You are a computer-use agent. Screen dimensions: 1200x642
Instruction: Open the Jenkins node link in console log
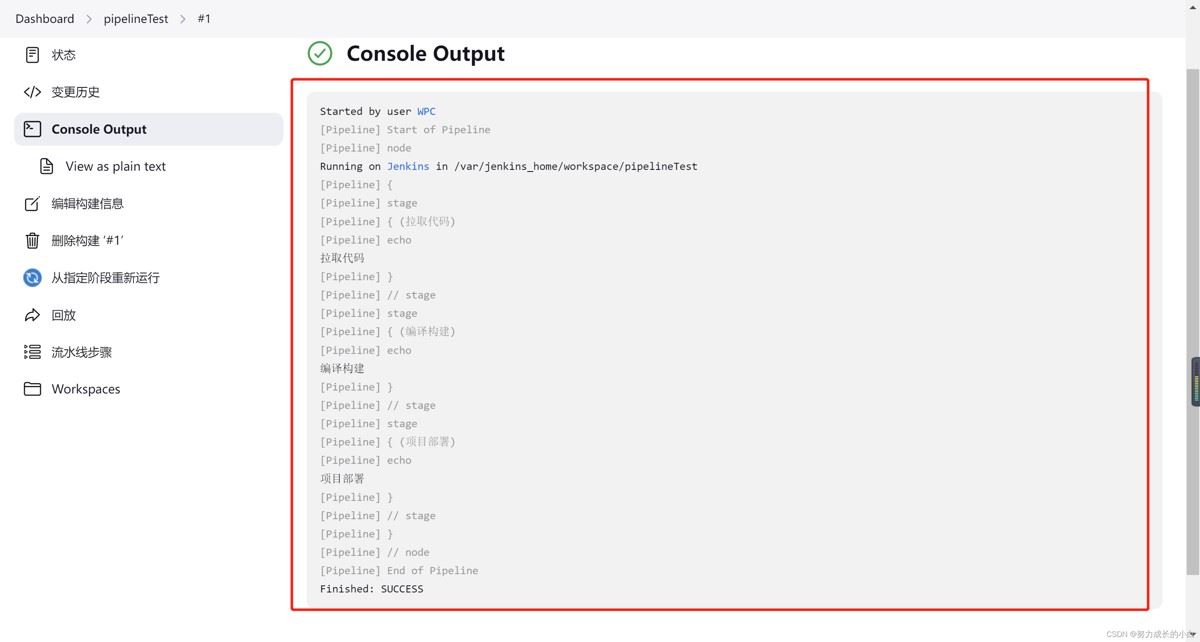[x=408, y=167]
